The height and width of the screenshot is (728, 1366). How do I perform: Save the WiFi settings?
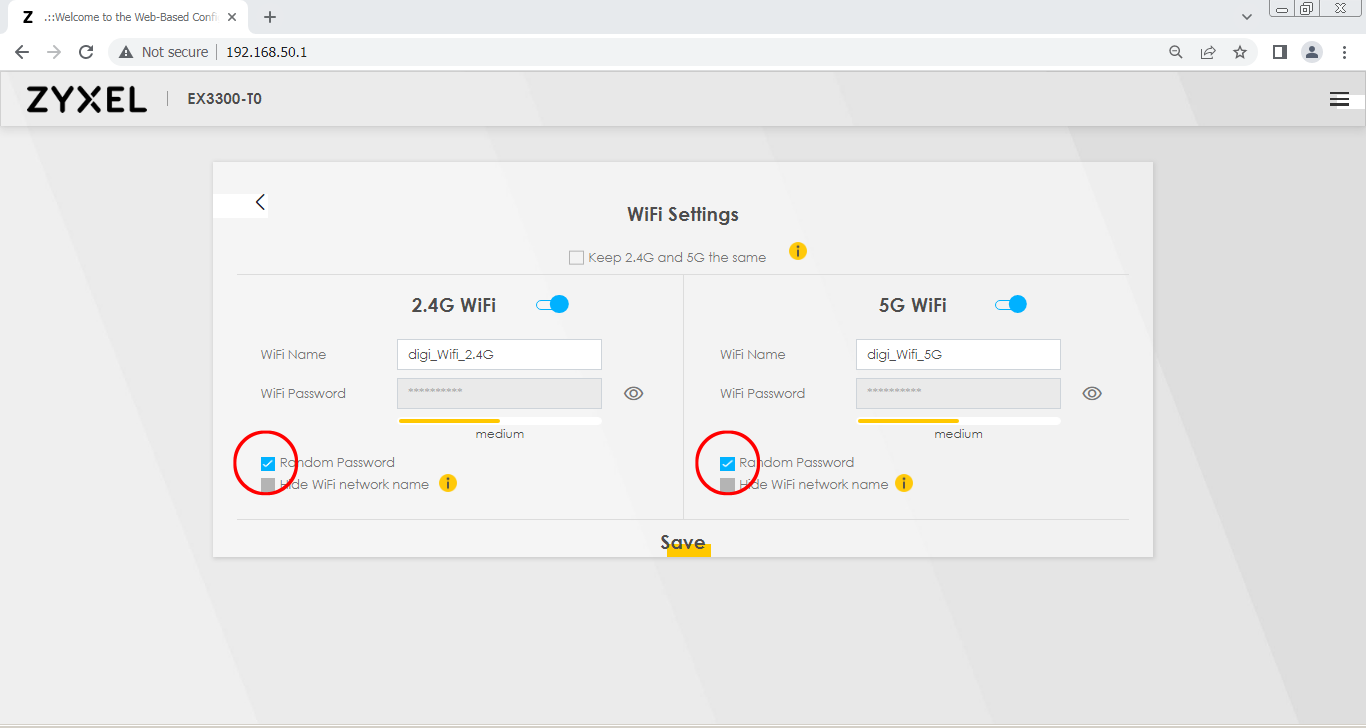[x=684, y=543]
